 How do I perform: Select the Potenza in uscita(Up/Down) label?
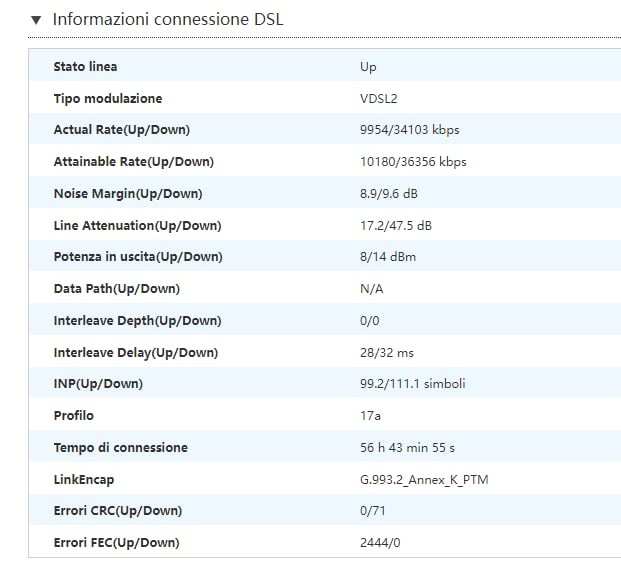[x=138, y=257]
